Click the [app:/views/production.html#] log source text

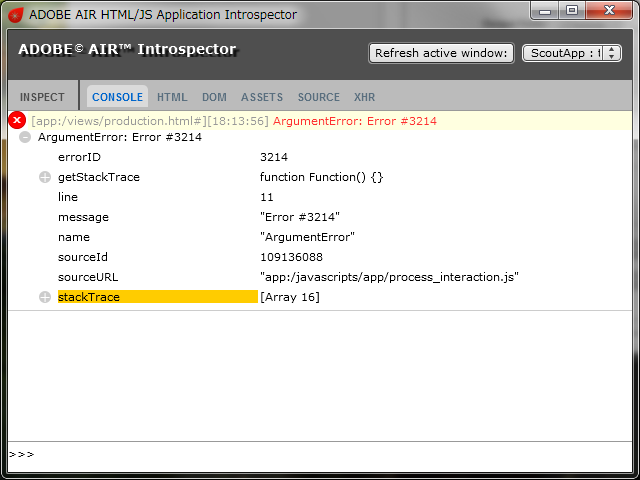[118, 121]
